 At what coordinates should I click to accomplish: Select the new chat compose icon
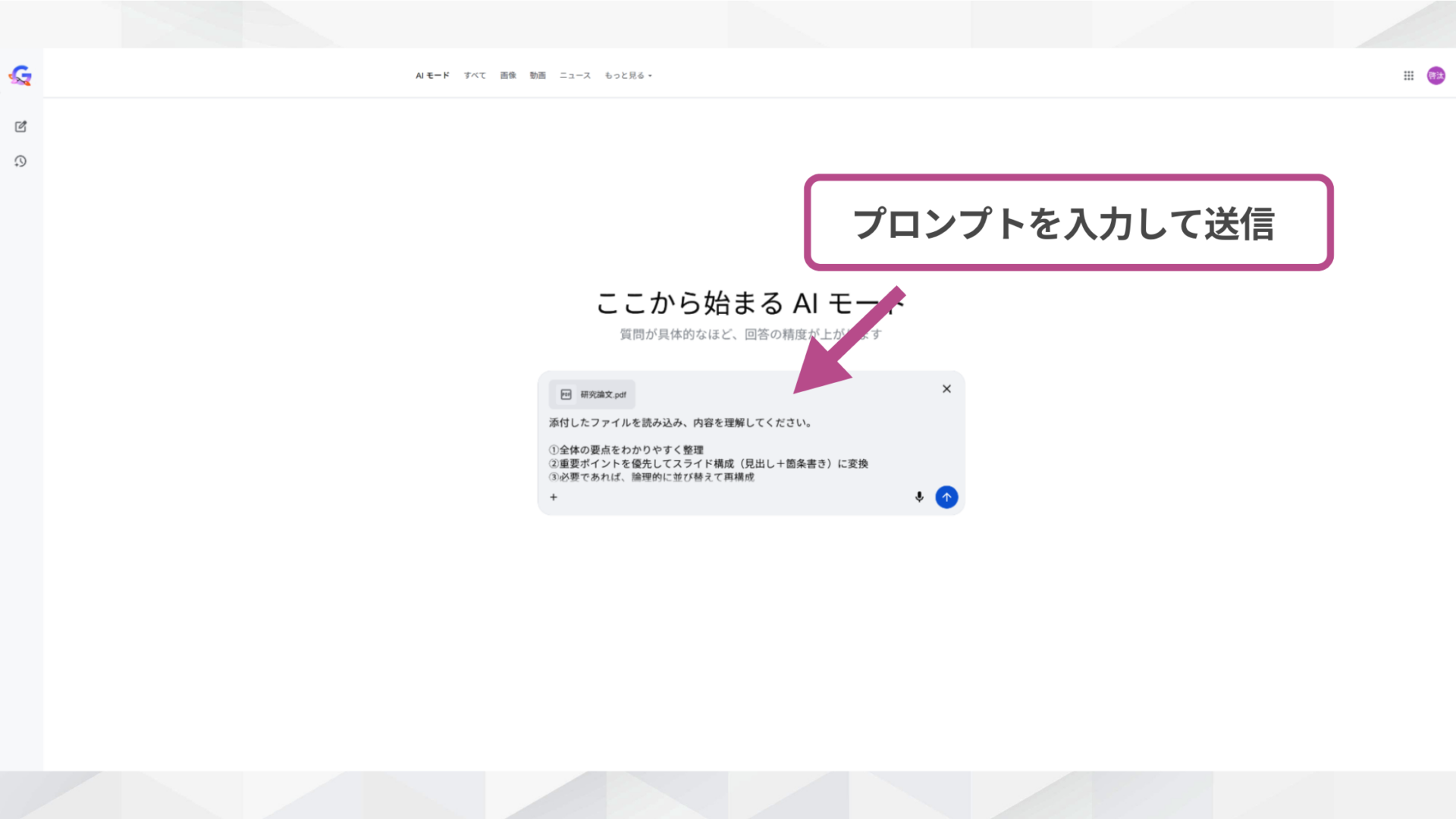[20, 127]
